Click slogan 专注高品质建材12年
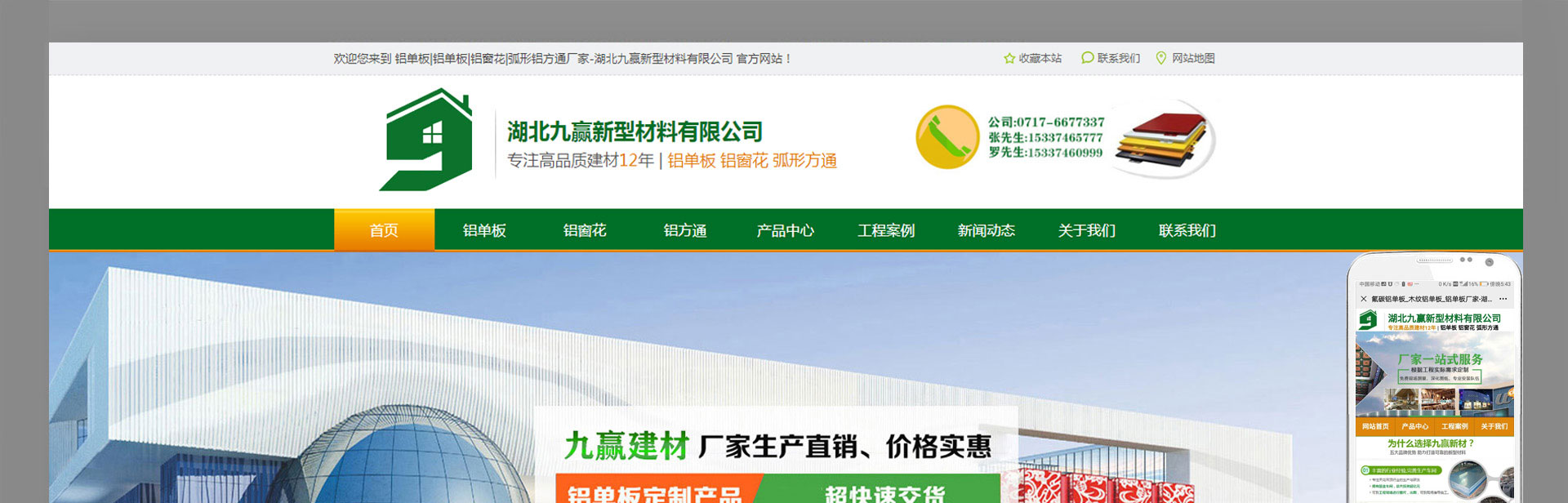The height and width of the screenshot is (503, 1568). point(581,161)
